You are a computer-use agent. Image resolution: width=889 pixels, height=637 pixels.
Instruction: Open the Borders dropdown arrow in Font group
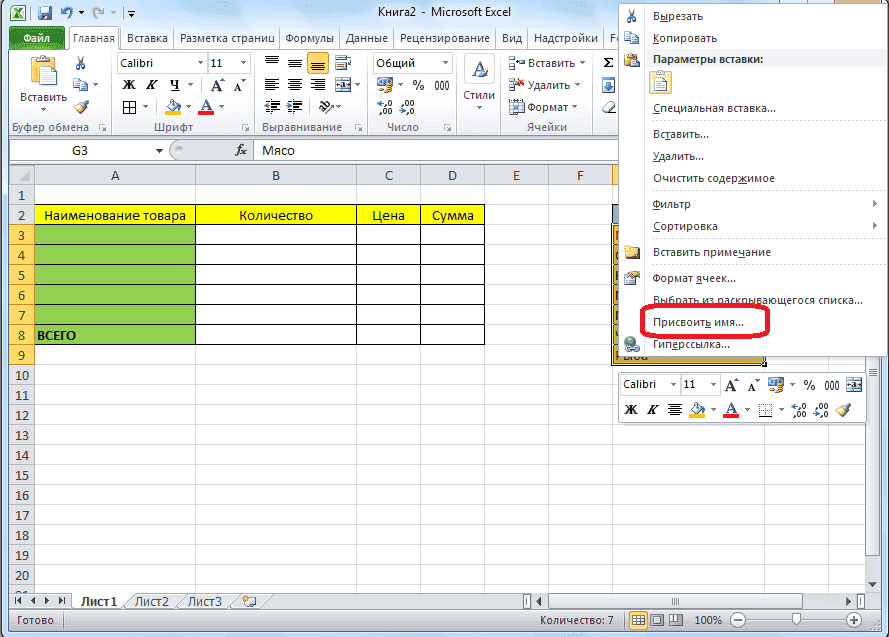(x=145, y=106)
